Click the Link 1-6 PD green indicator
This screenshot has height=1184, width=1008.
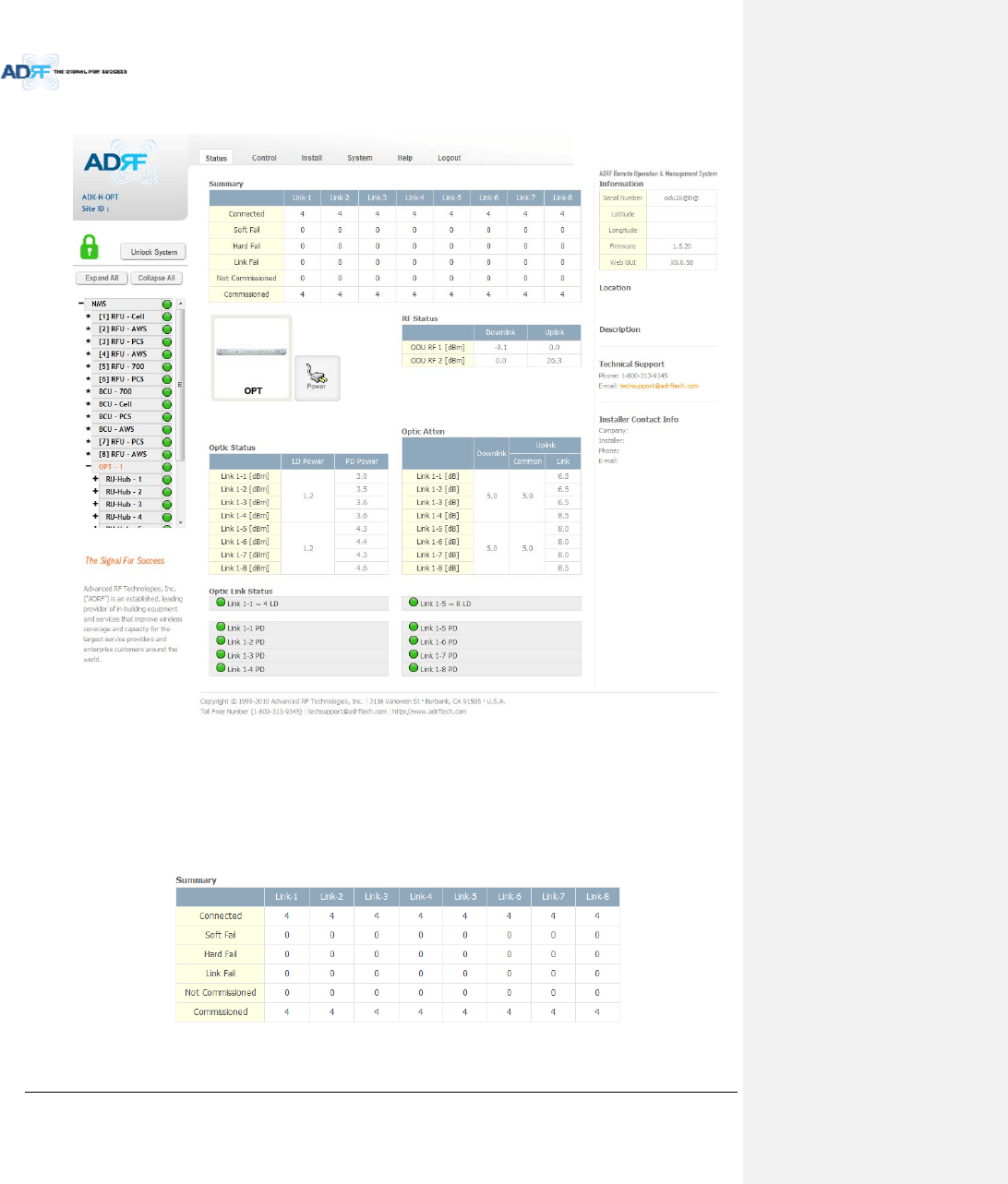[x=414, y=640]
